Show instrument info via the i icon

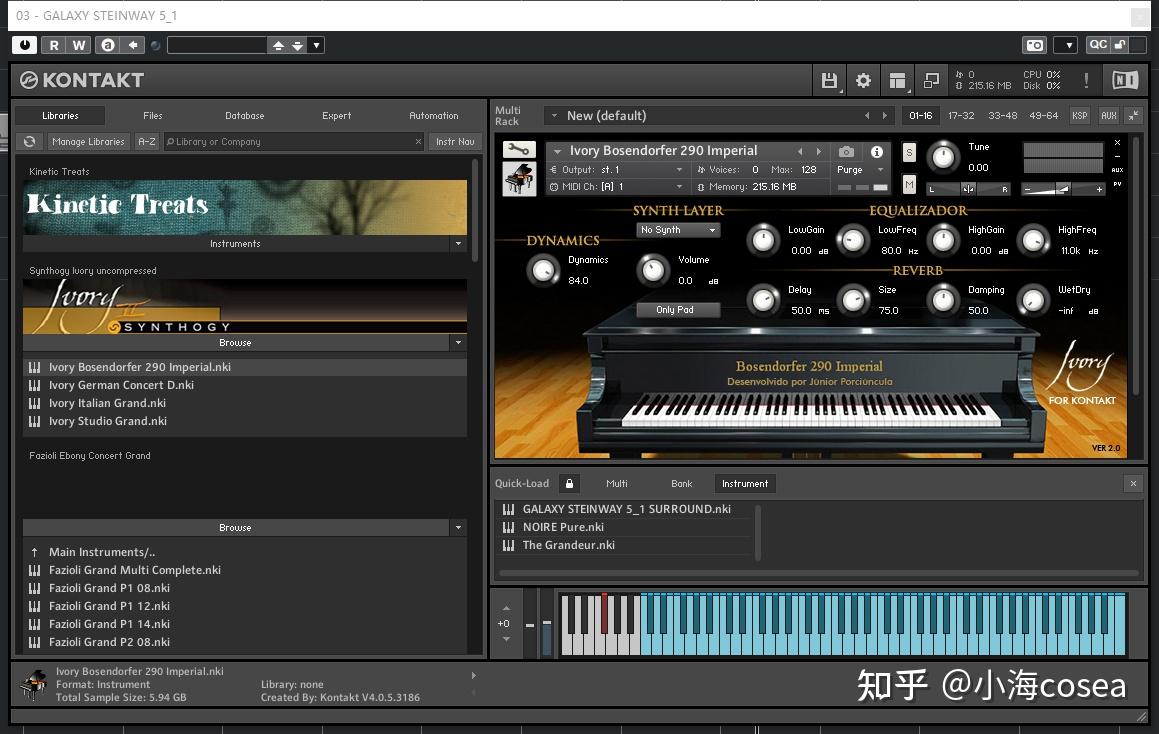[877, 152]
